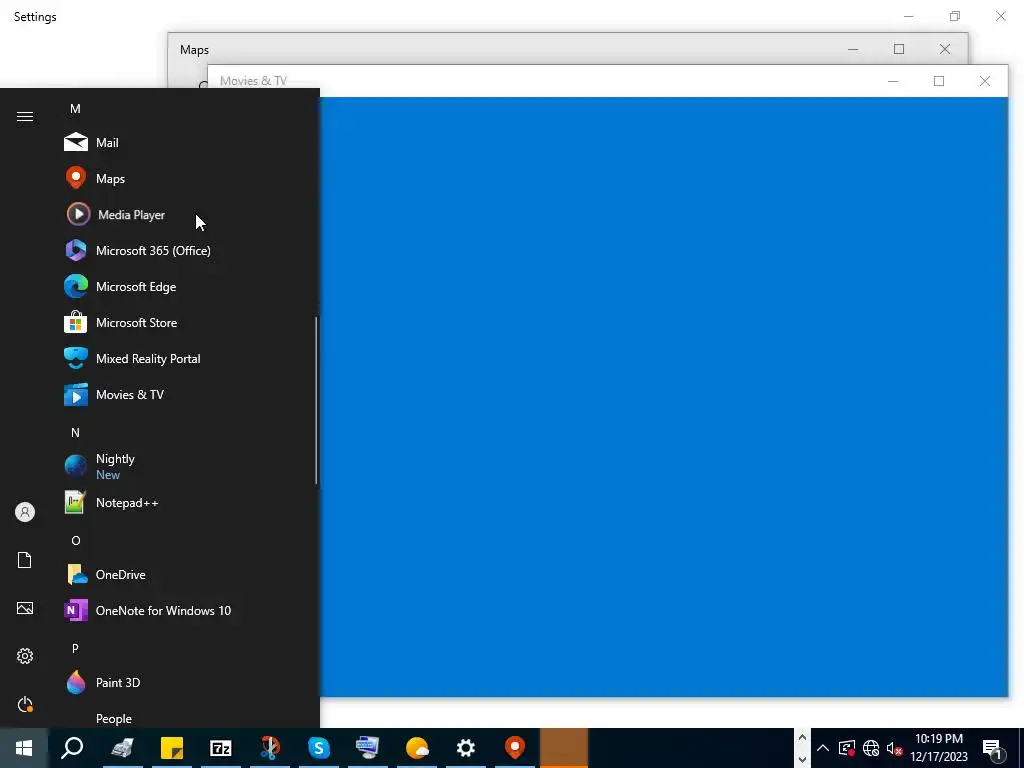The image size is (1024, 768).
Task: Open the printer/scanner app on taskbar
Action: (122, 748)
